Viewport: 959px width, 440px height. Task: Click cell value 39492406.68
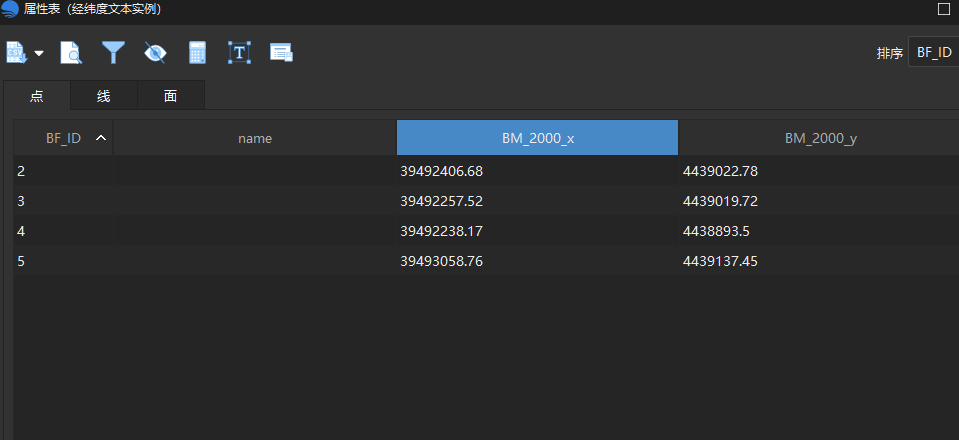[x=442, y=171]
